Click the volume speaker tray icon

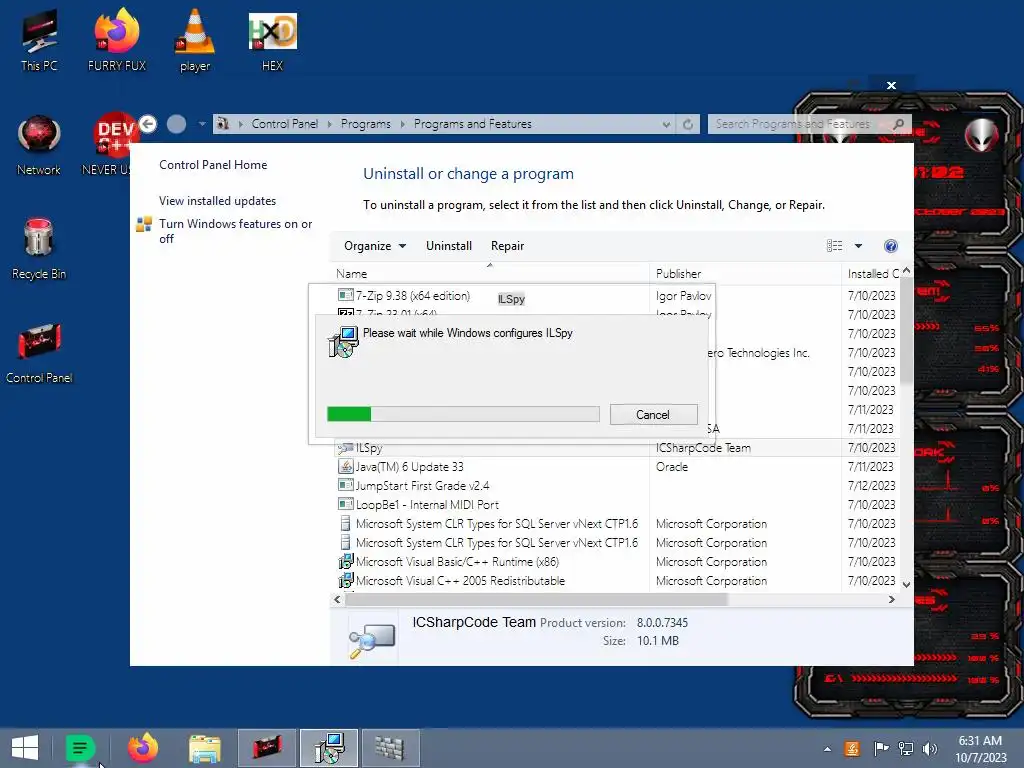point(929,748)
